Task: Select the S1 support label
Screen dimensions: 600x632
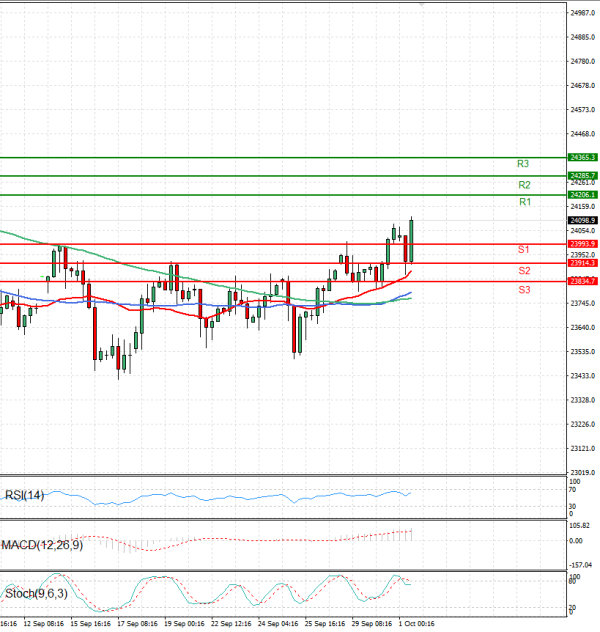Action: 523,248
